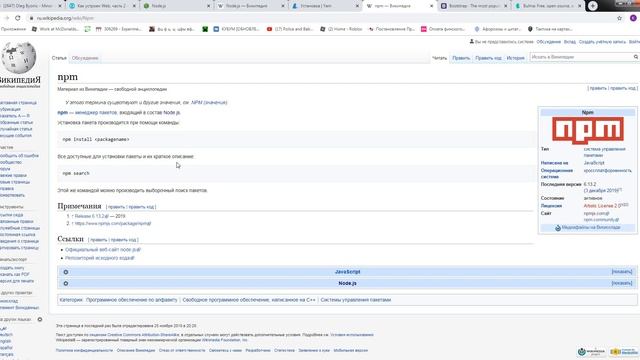The height and width of the screenshot is (360, 640).
Task: Click Заглавная страница in the sidebar
Action: point(18,103)
